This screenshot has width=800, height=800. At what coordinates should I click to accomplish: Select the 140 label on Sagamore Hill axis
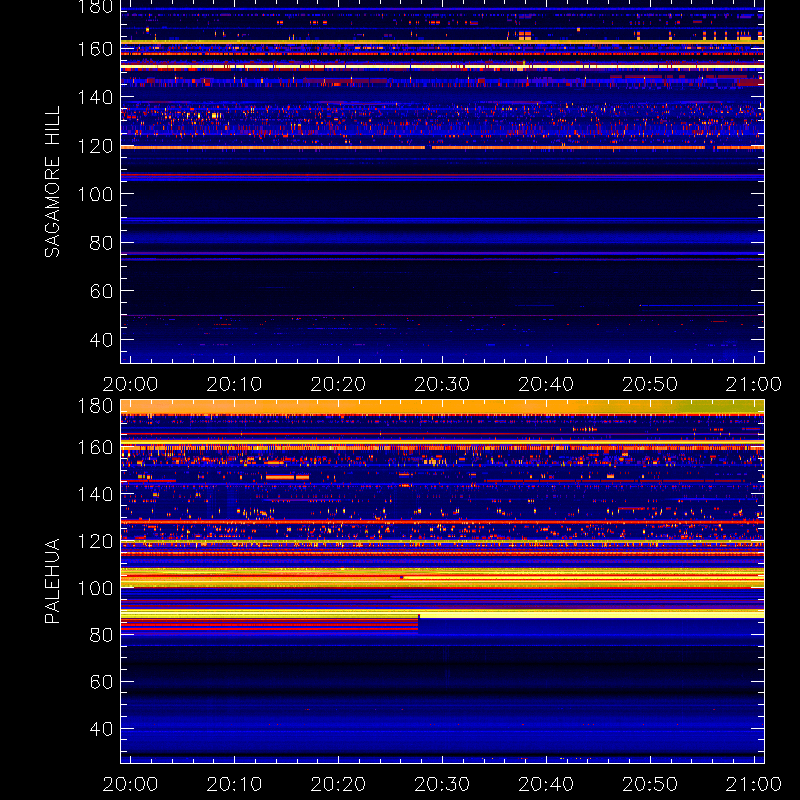point(95,97)
